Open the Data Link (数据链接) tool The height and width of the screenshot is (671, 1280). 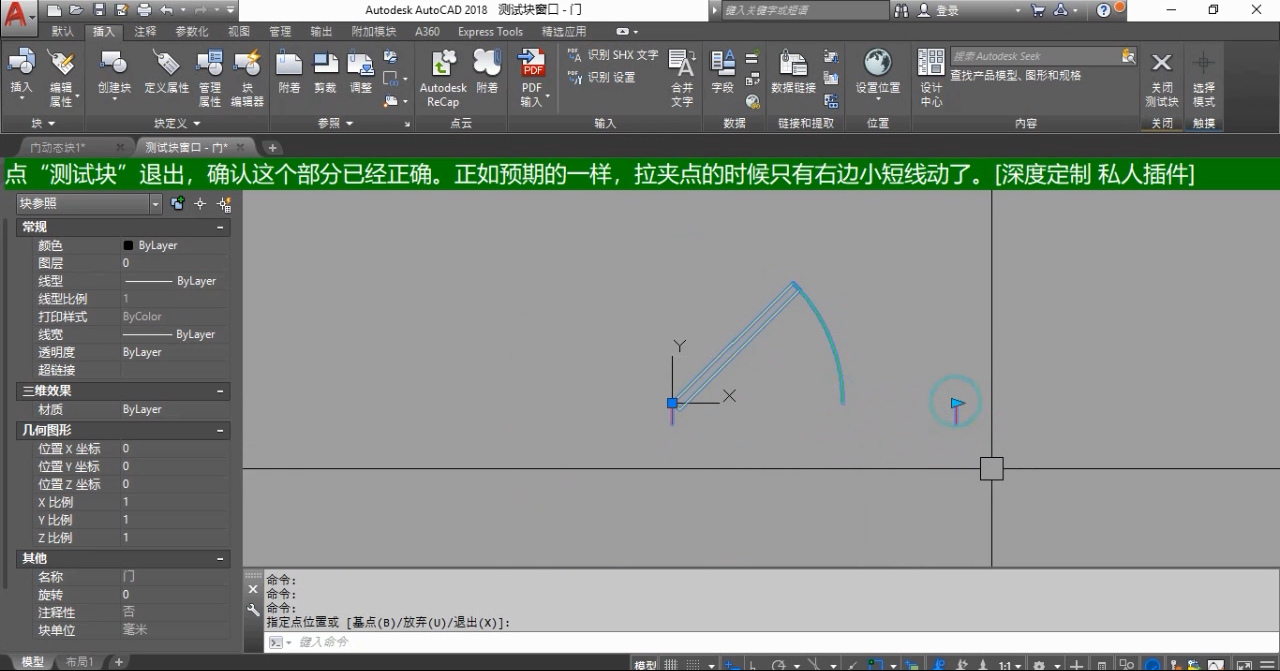(x=793, y=72)
